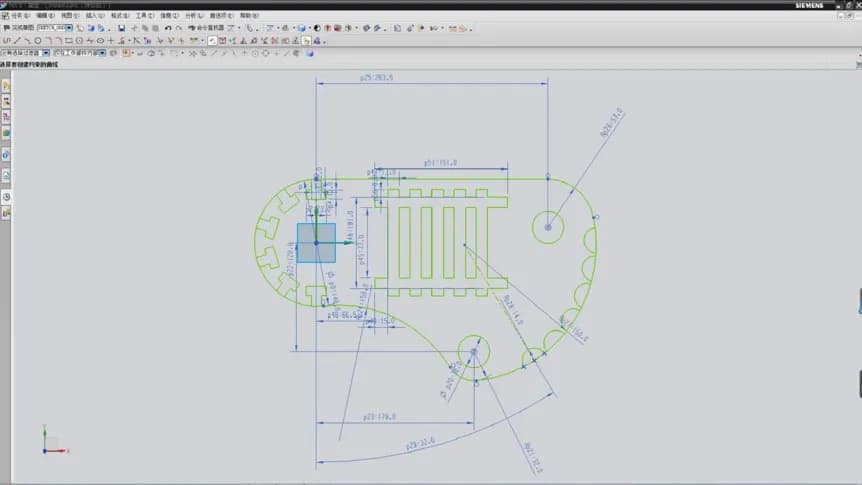
Task: Select the Point sketch tool
Action: pyautogui.click(x=111, y=41)
